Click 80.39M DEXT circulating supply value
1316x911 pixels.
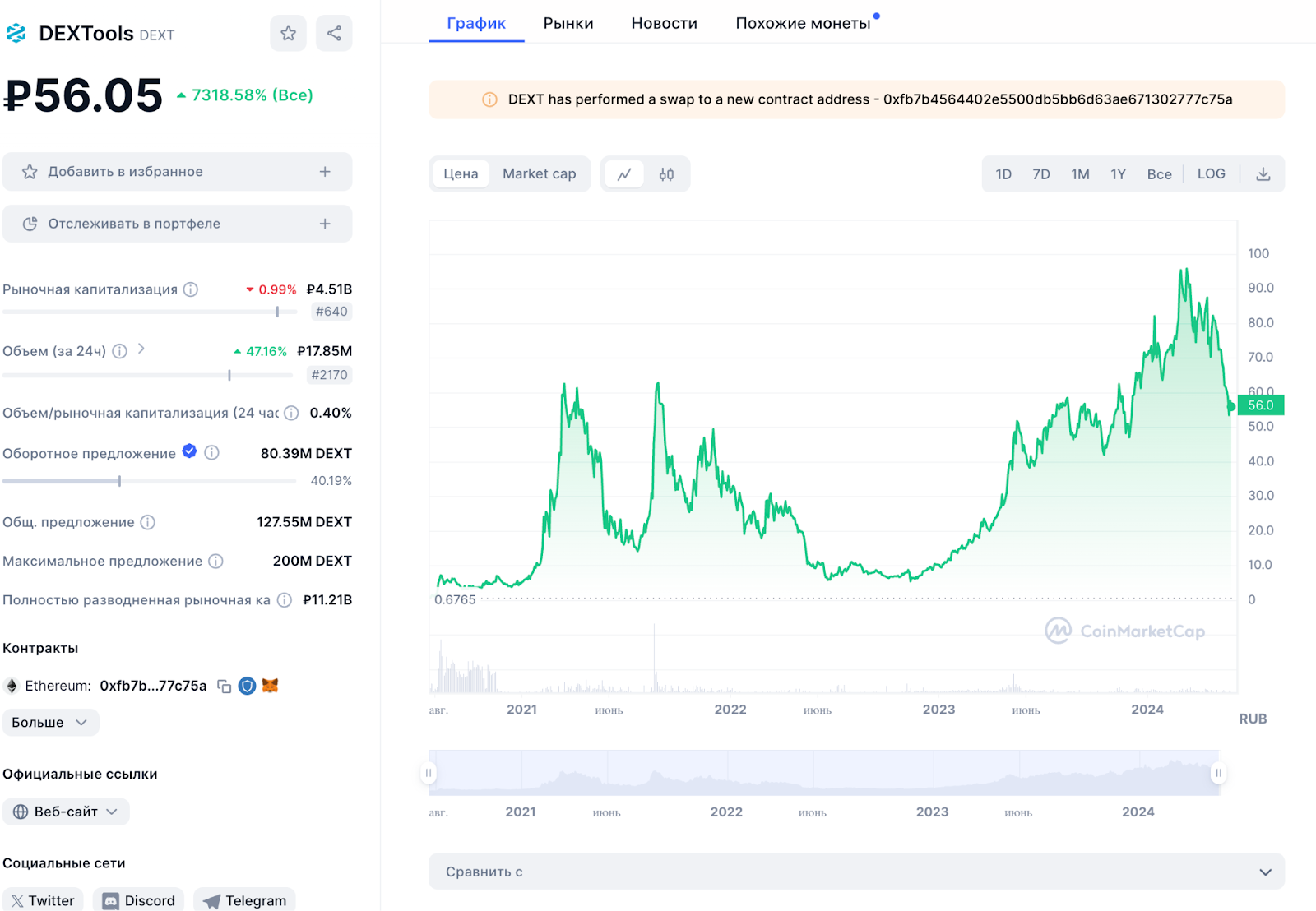[x=306, y=453]
